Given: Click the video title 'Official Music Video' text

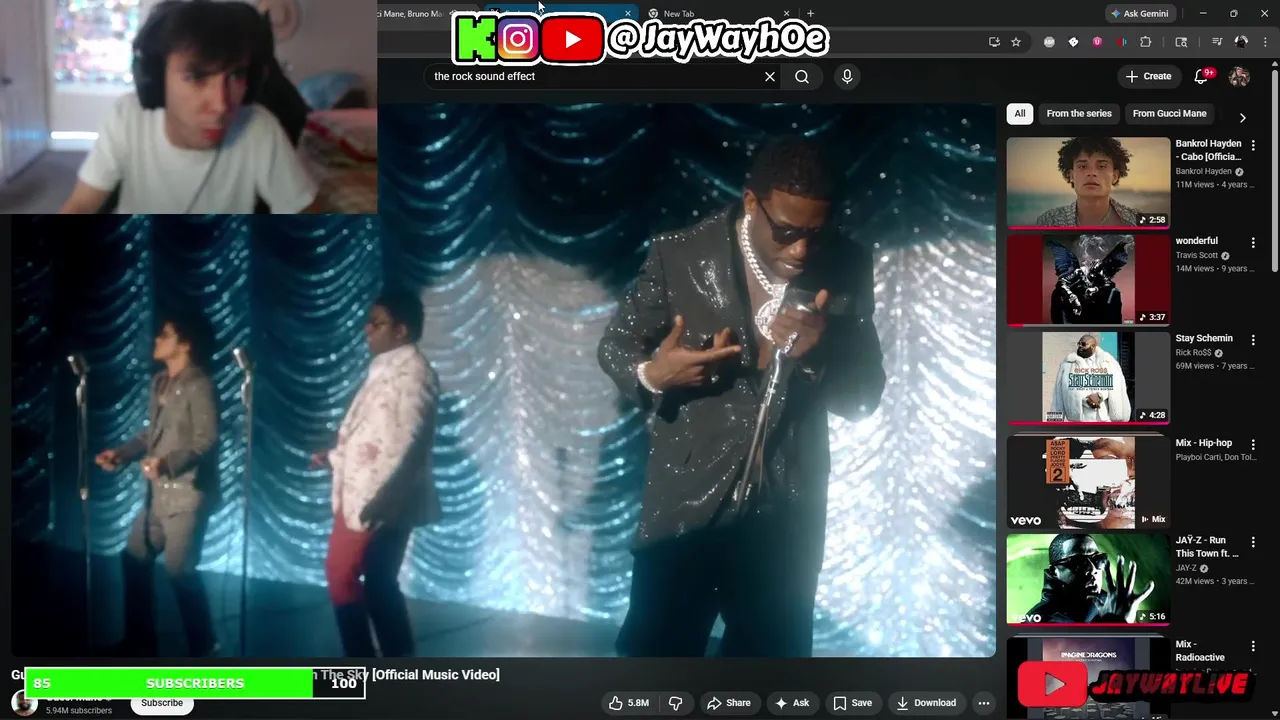Looking at the screenshot, I should pos(435,675).
